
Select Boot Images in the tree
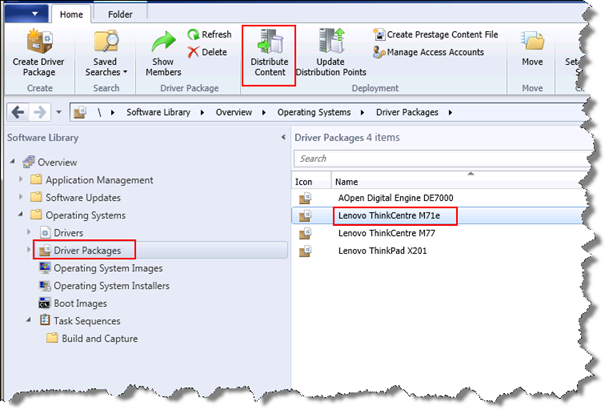pyautogui.click(x=80, y=304)
